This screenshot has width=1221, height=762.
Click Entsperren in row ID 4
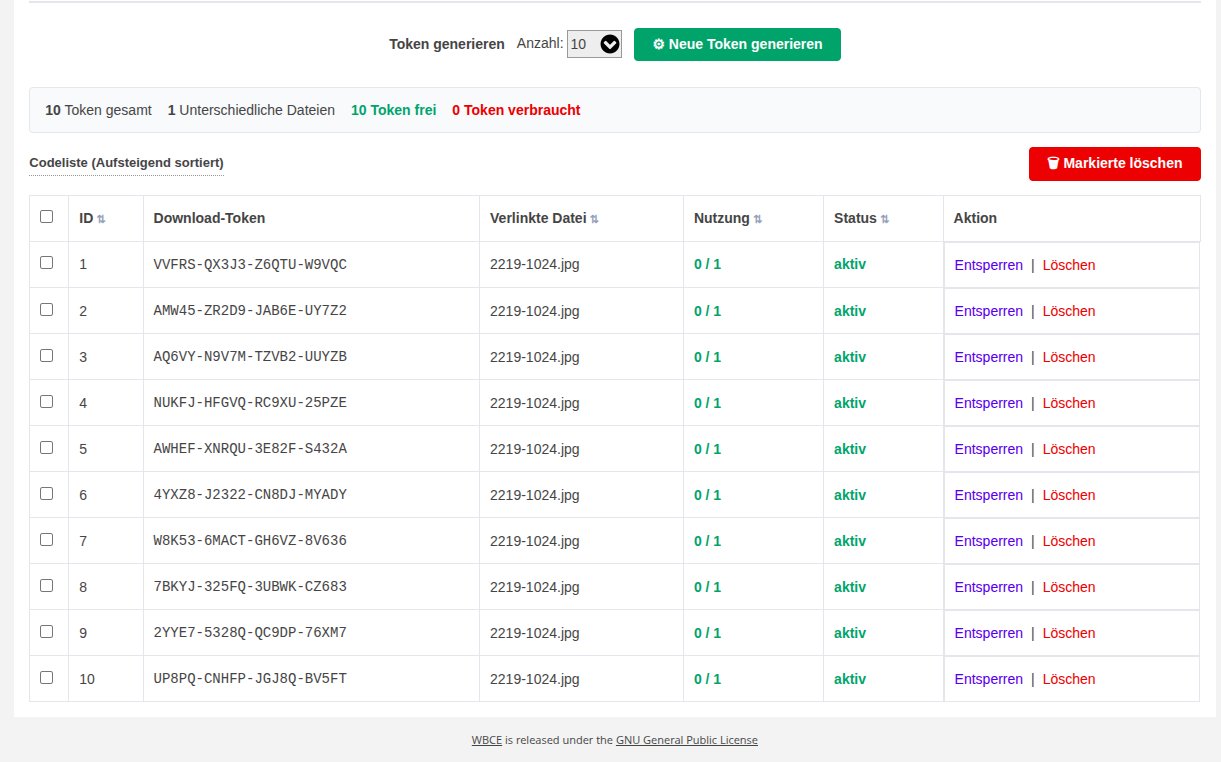pyautogui.click(x=988, y=403)
